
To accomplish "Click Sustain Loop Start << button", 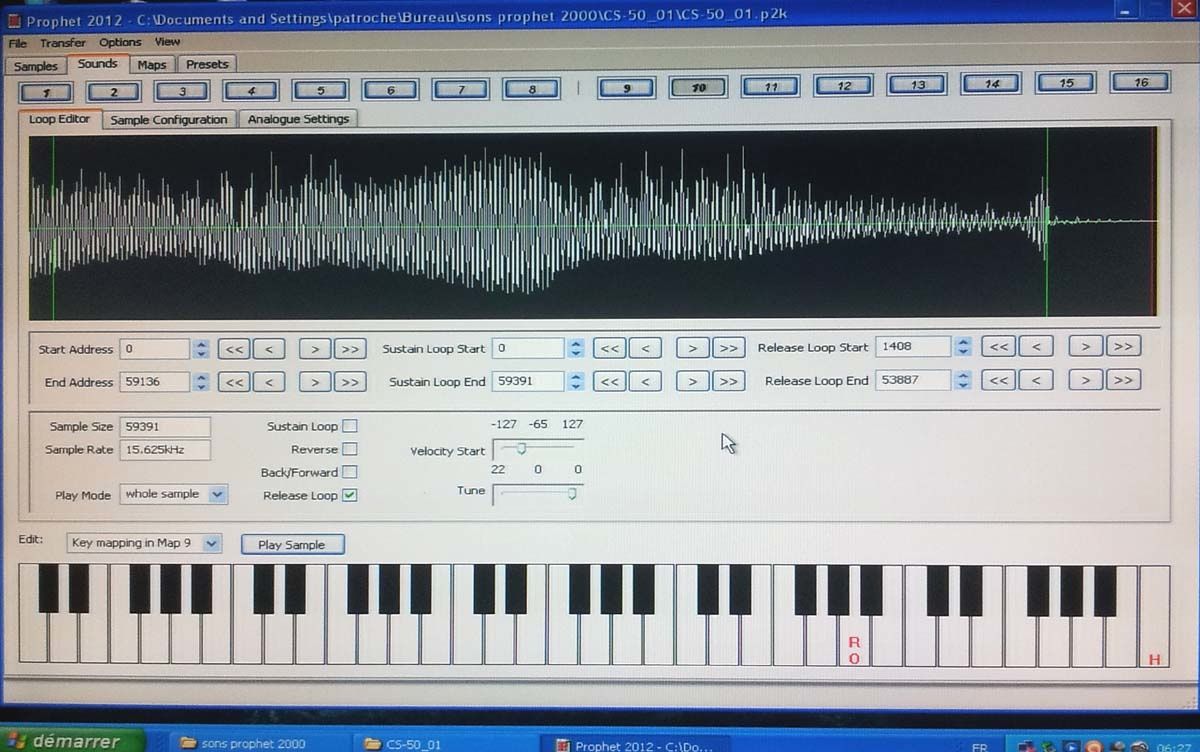I will [610, 348].
